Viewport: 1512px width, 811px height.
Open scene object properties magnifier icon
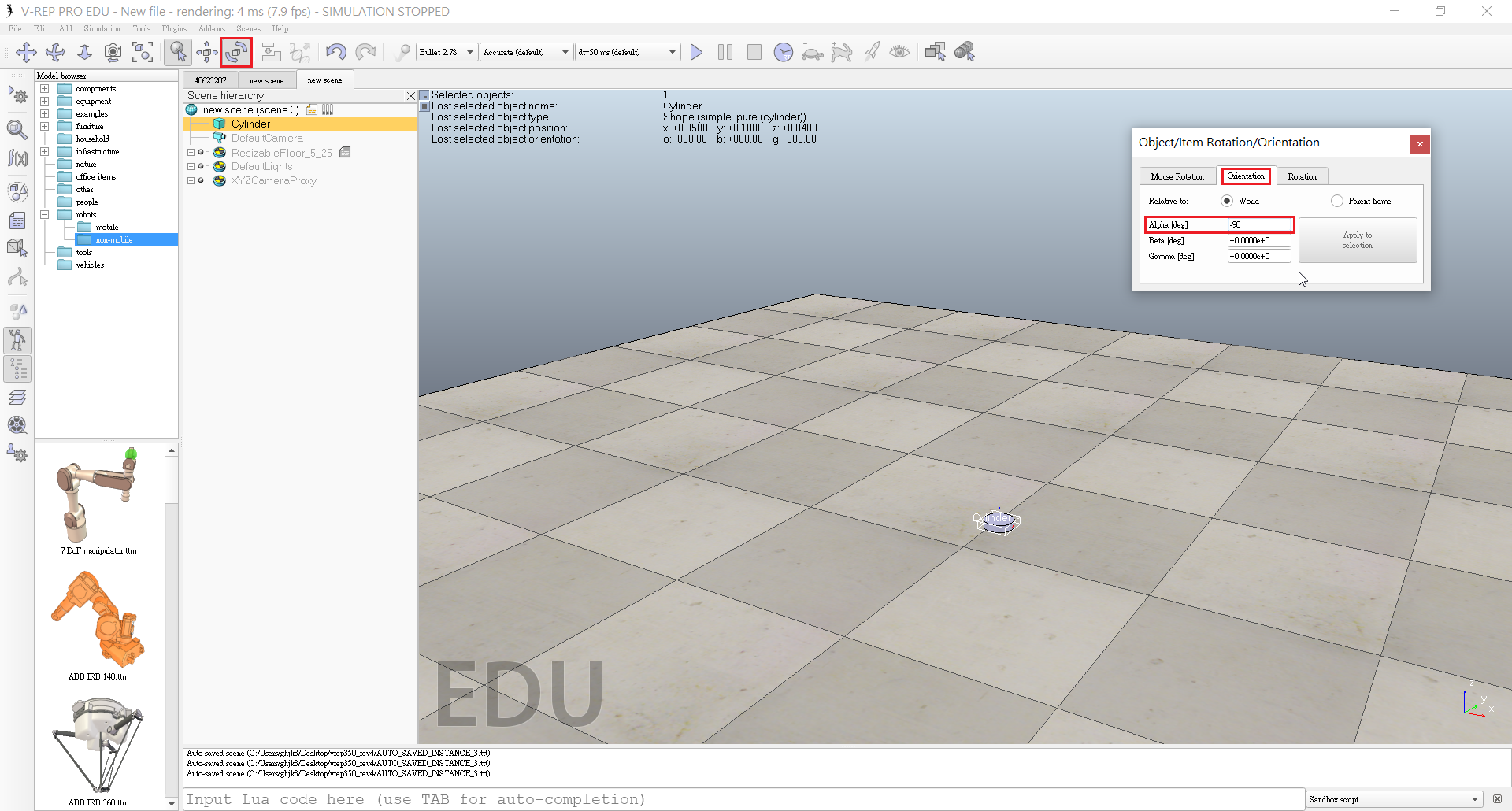17,128
